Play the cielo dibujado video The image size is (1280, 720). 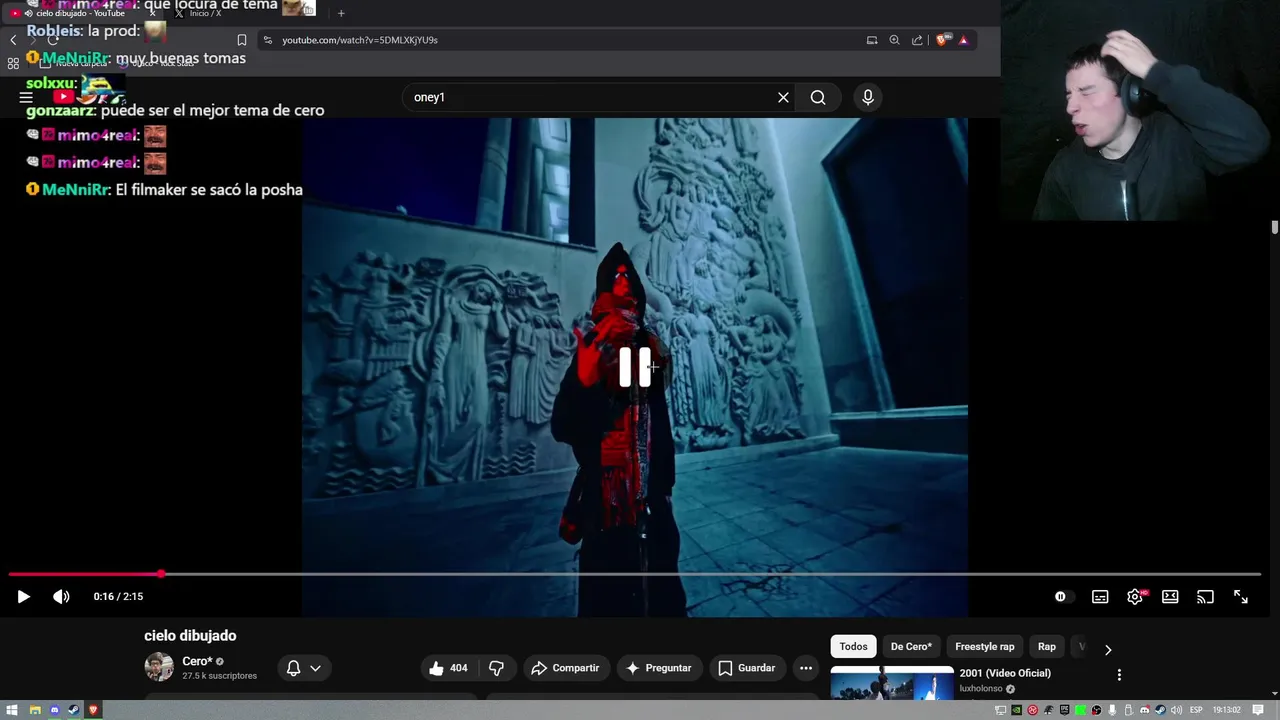coord(23,597)
